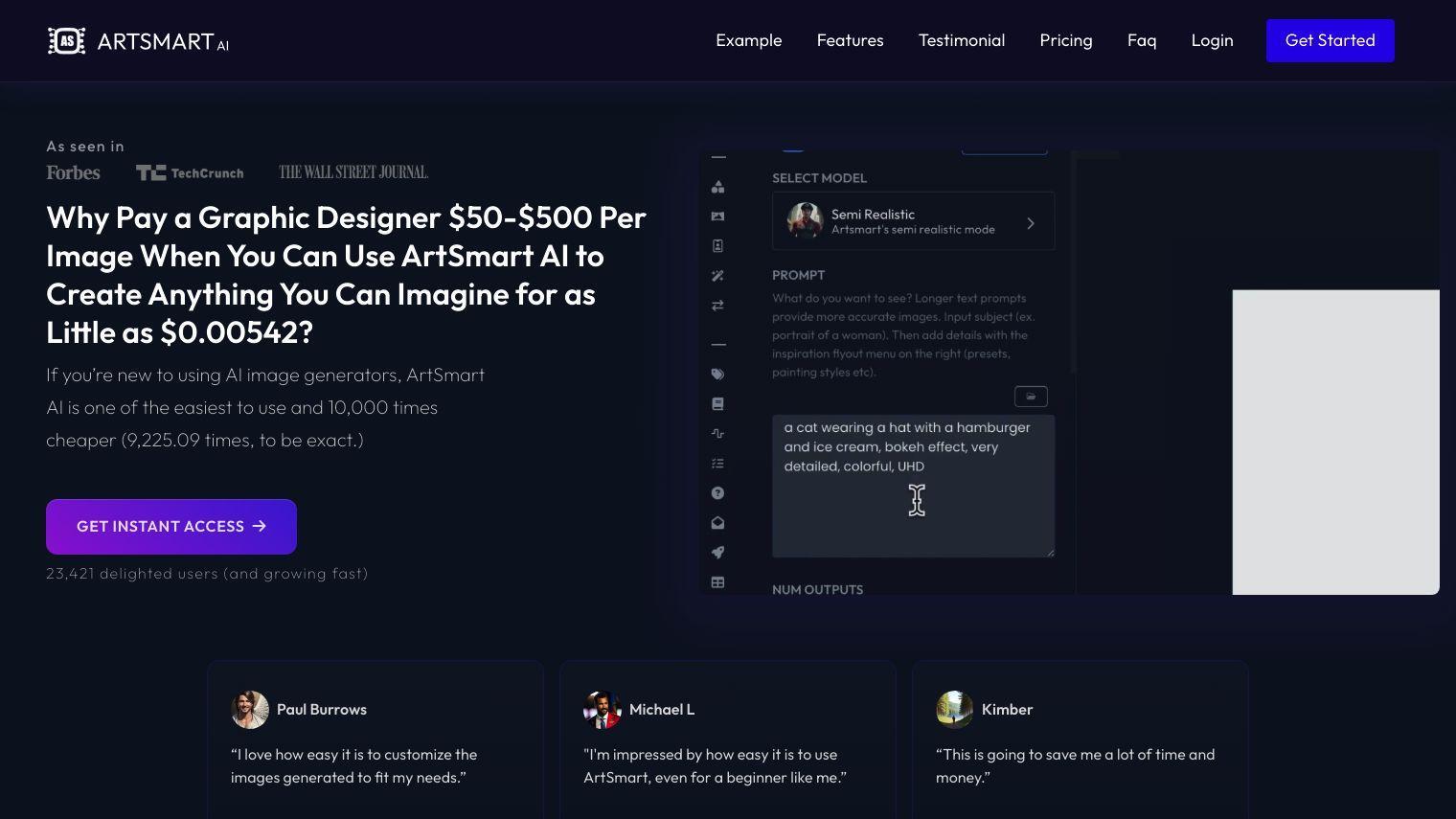Click Michael L's testimonial quote
The width and height of the screenshot is (1456, 819).
pos(716,766)
